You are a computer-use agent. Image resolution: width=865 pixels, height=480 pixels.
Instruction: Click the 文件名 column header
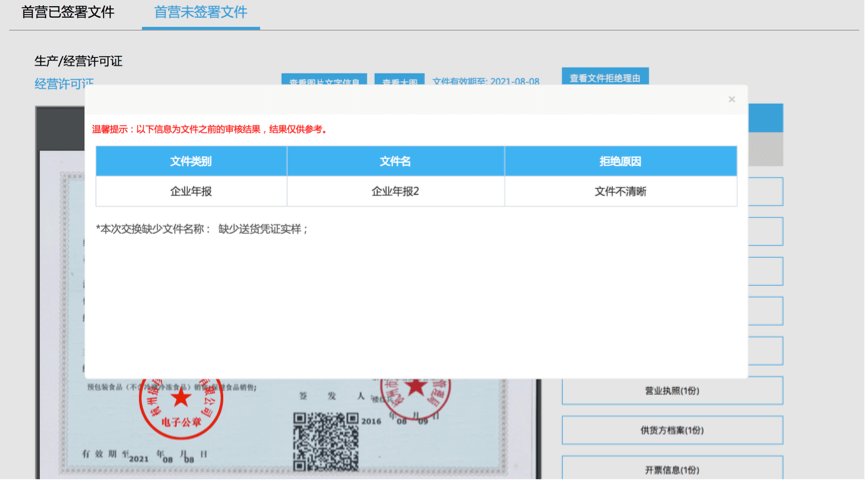pyautogui.click(x=396, y=161)
